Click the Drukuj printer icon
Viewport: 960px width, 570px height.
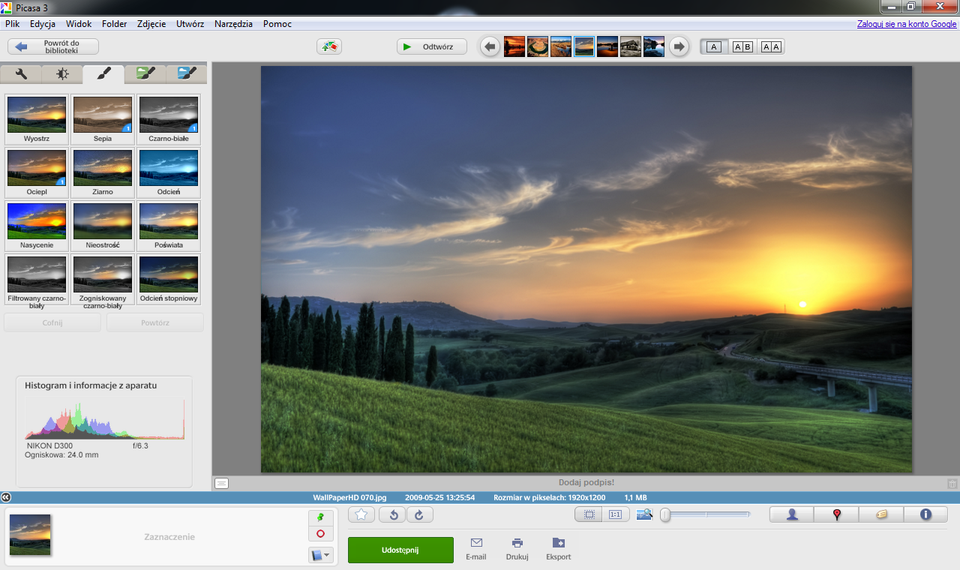tap(517, 543)
